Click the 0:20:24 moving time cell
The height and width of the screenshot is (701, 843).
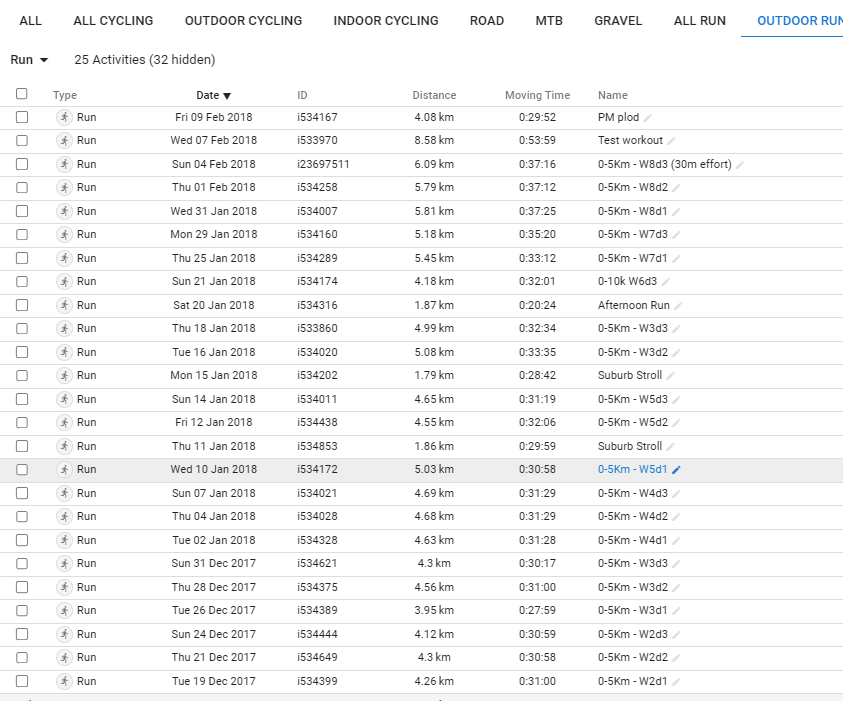point(537,305)
